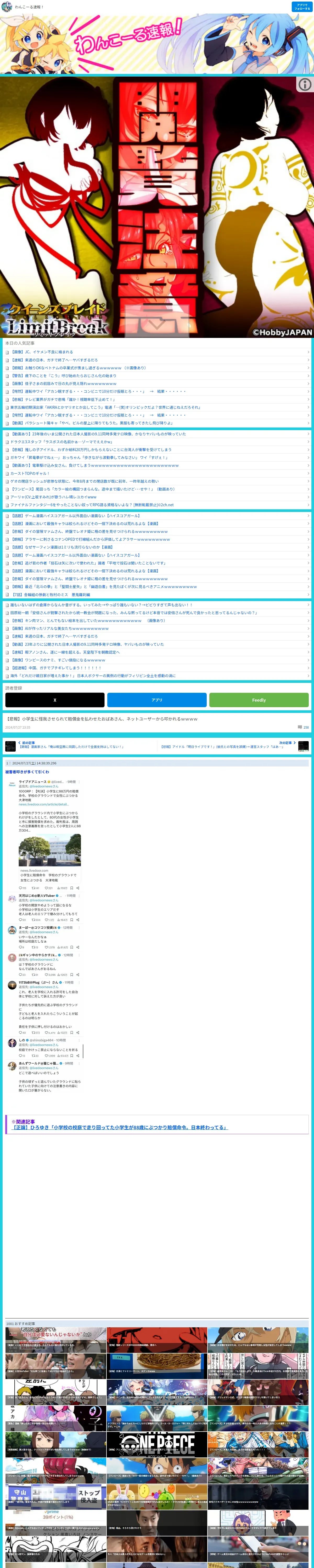Image resolution: width=314 pixels, height=1568 pixels.
Task: Open the @livedoornews reply link in 天河はじめ tweet
Action: coord(44,900)
